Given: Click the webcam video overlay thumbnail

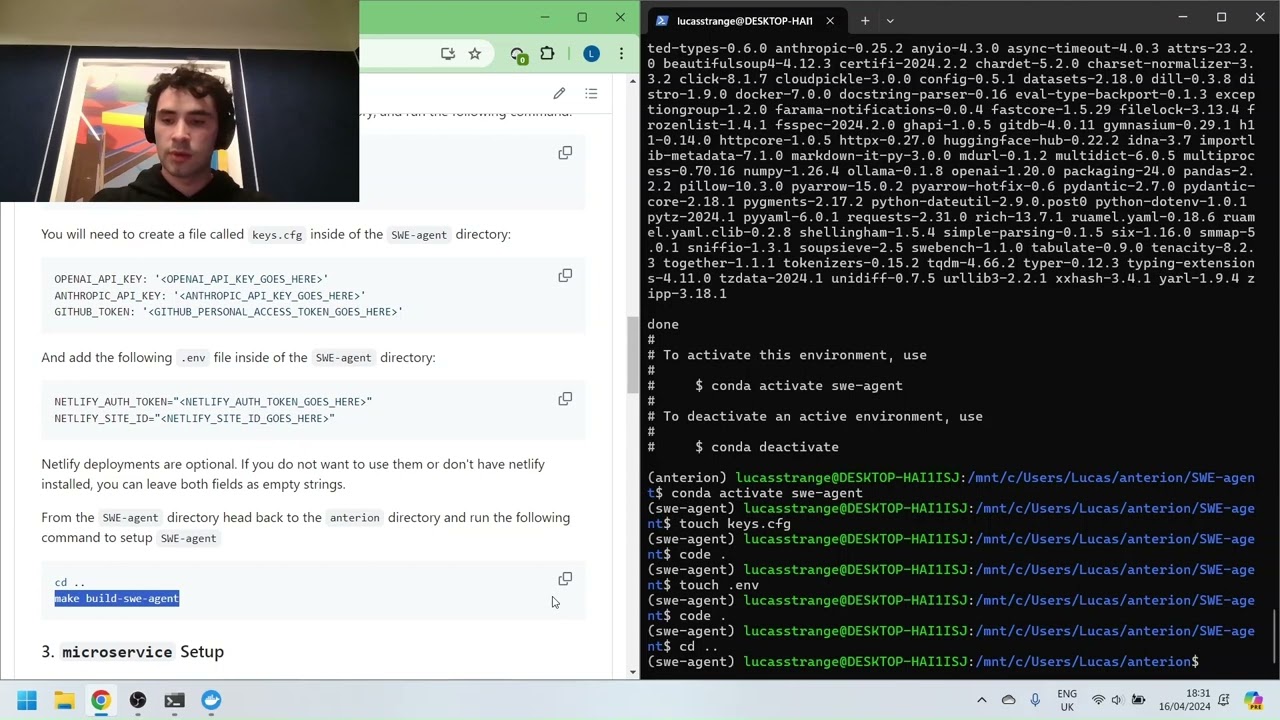Looking at the screenshot, I should 179,101.
